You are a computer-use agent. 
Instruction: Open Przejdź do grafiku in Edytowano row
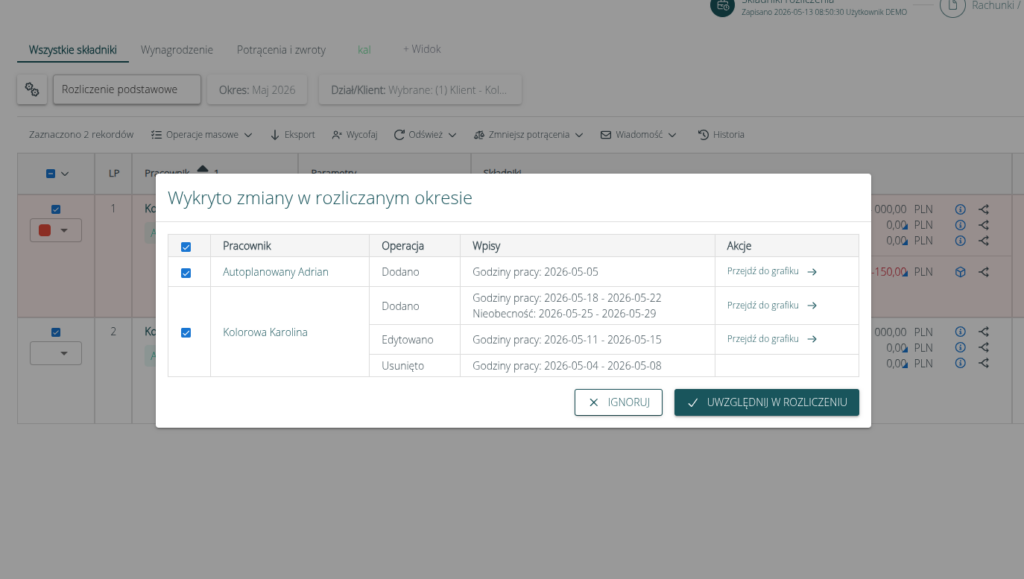click(x=771, y=339)
